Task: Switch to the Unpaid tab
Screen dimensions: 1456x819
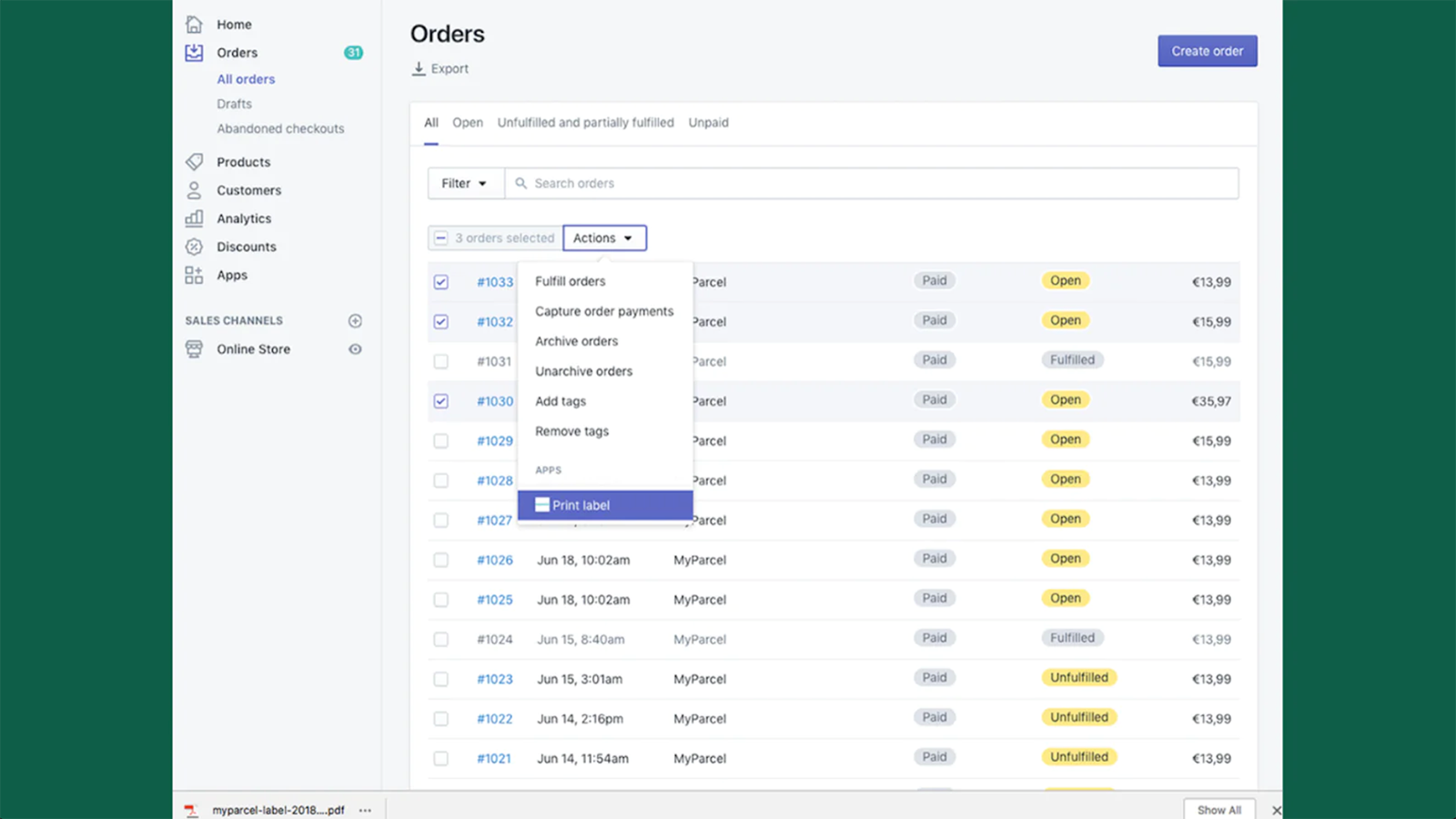Action: coord(708,123)
